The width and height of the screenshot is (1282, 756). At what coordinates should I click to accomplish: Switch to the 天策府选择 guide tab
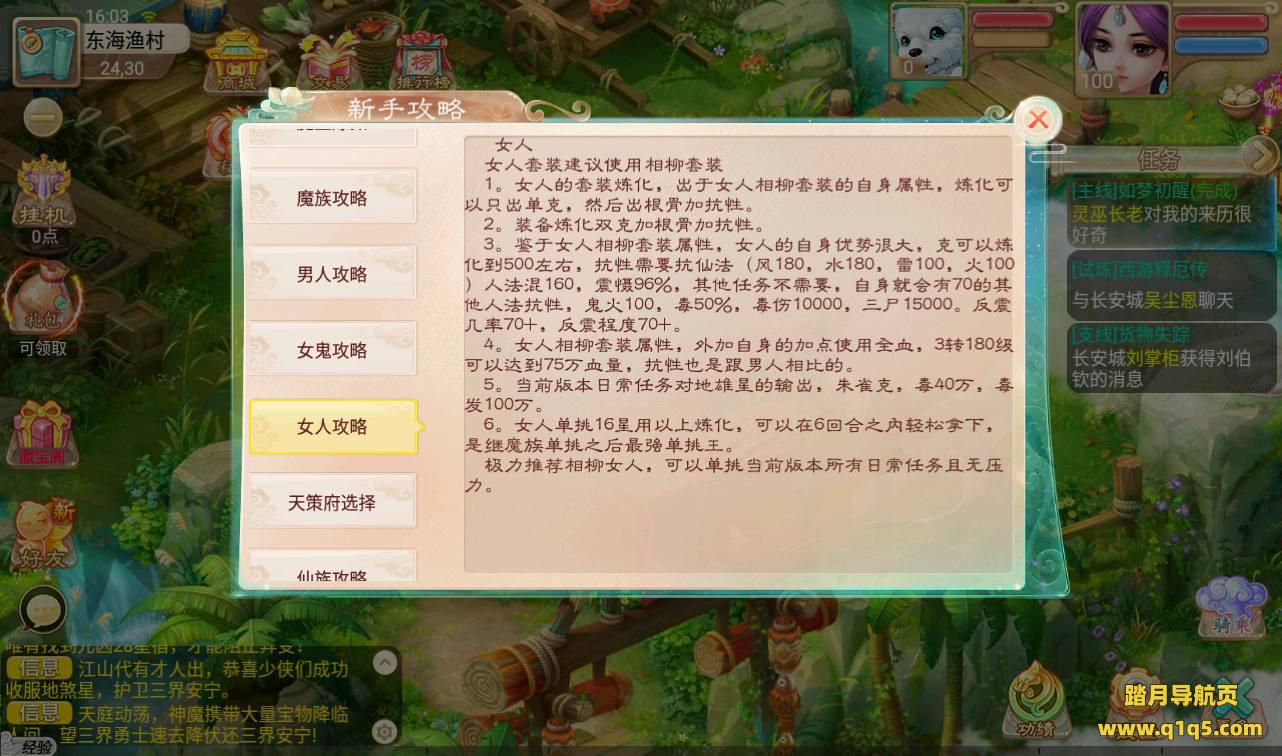click(x=332, y=502)
